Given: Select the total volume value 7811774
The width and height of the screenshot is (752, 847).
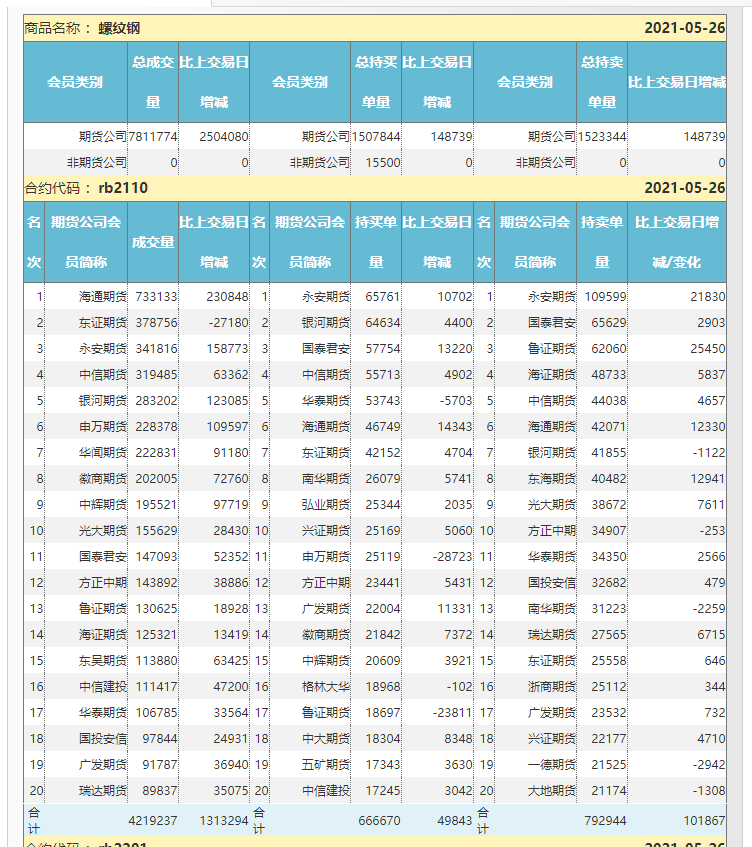Looking at the screenshot, I should 153,136.
